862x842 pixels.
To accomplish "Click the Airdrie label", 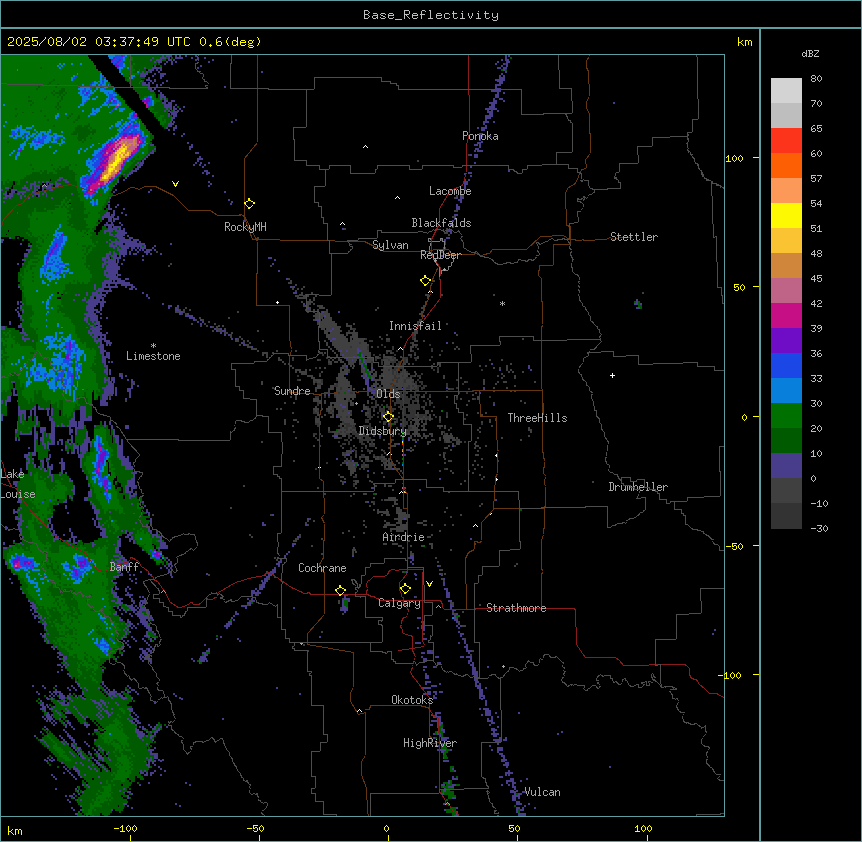I will click(403, 537).
